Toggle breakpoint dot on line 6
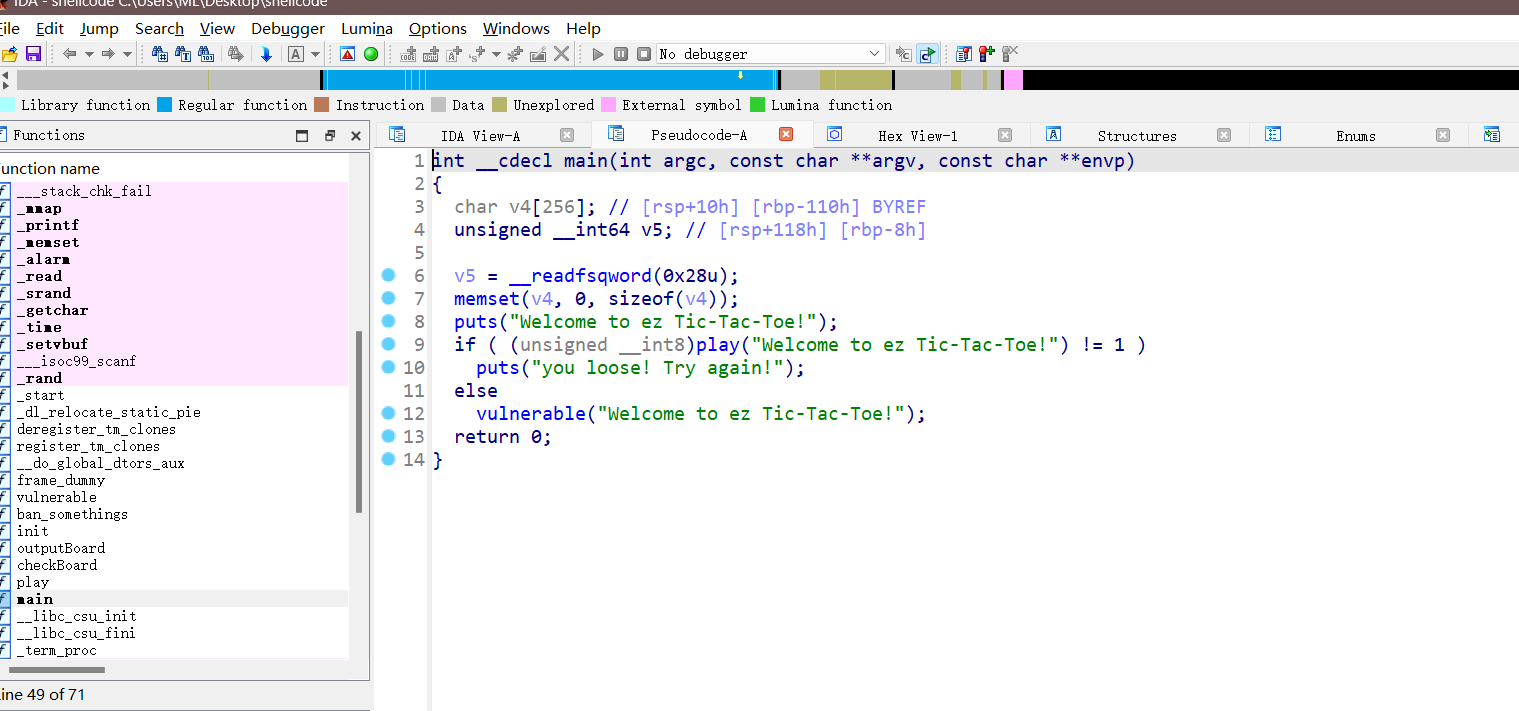 click(x=389, y=275)
